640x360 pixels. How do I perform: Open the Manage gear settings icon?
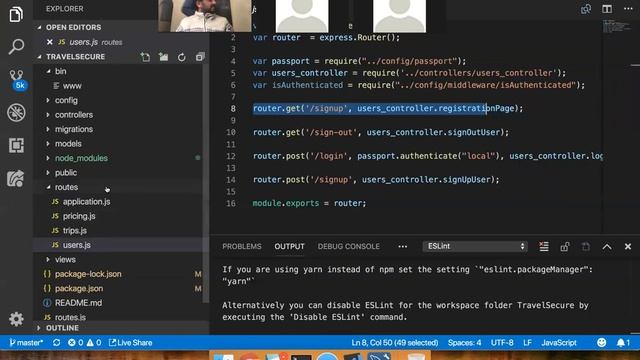pyautogui.click(x=16, y=319)
